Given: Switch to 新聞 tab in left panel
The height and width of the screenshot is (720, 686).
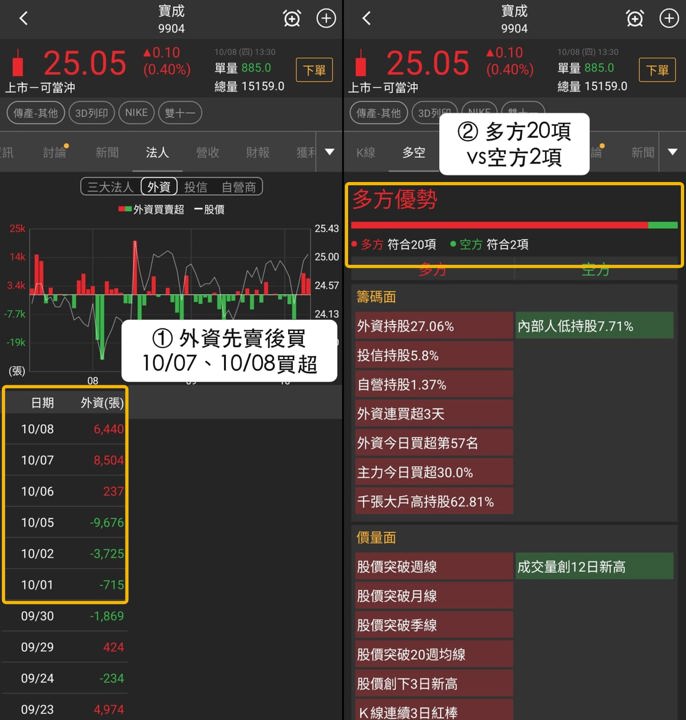Looking at the screenshot, I should pos(107,152).
